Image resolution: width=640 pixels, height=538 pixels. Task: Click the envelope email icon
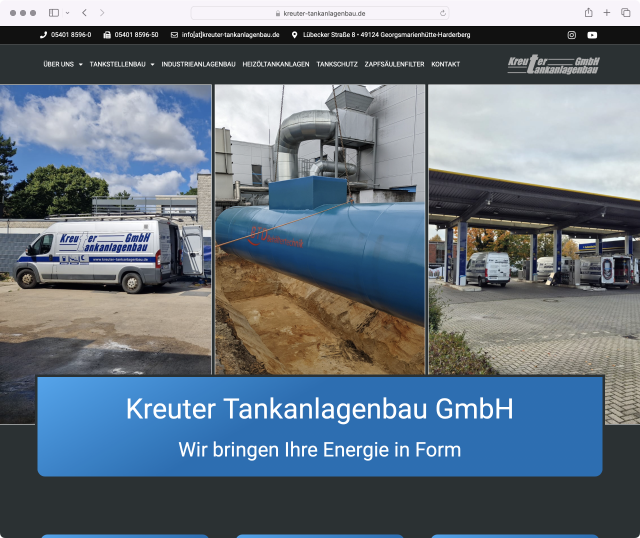click(174, 35)
